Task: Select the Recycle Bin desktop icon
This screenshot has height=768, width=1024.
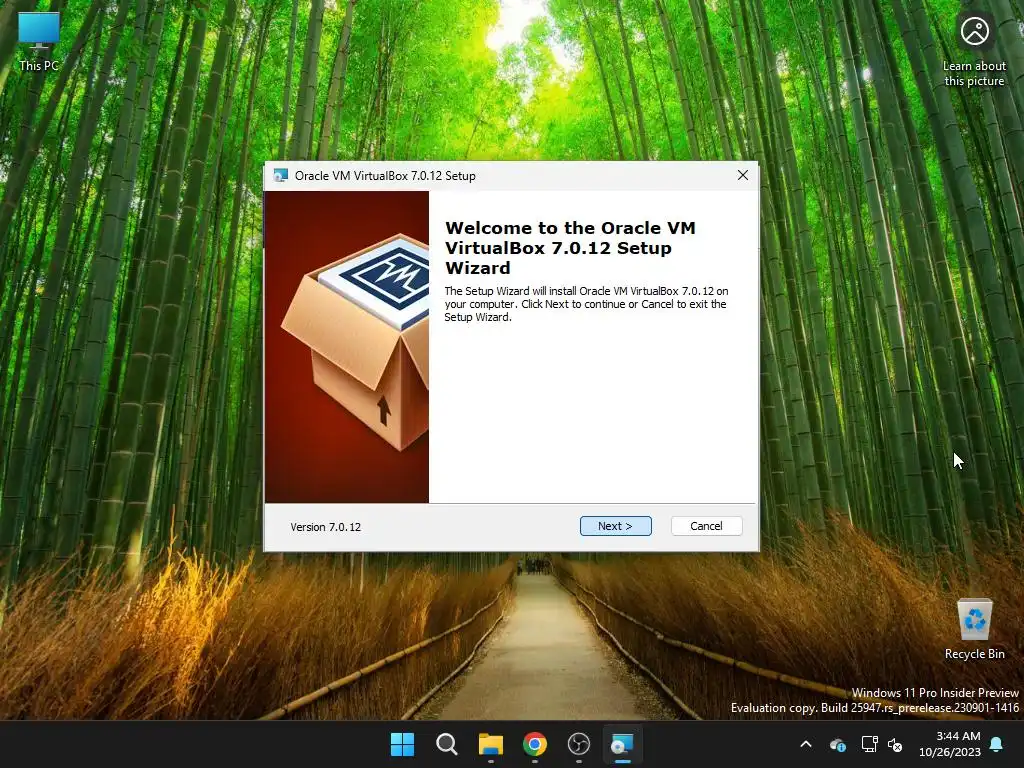Action: (x=974, y=629)
